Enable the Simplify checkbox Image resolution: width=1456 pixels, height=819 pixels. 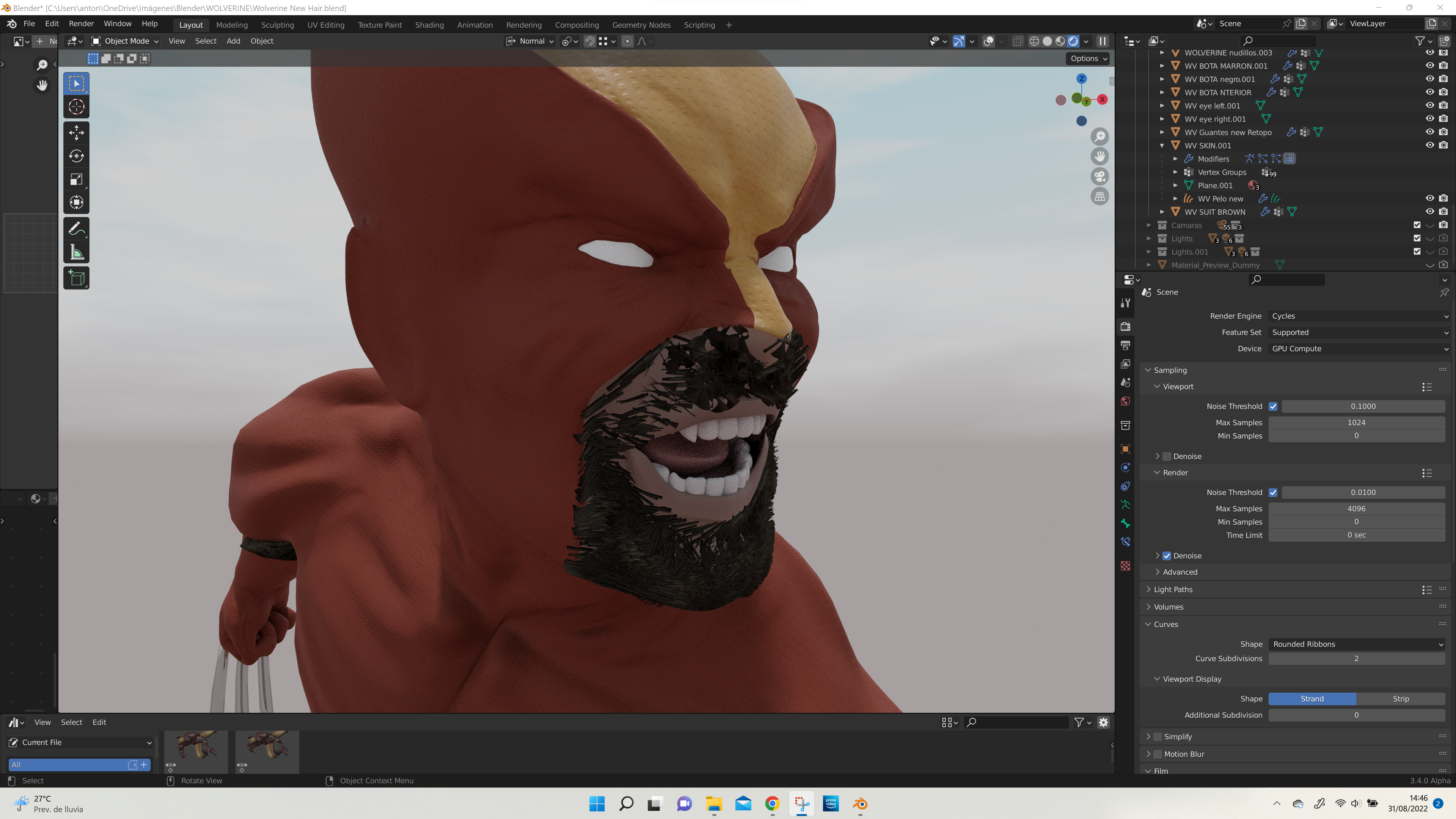tap(1158, 736)
